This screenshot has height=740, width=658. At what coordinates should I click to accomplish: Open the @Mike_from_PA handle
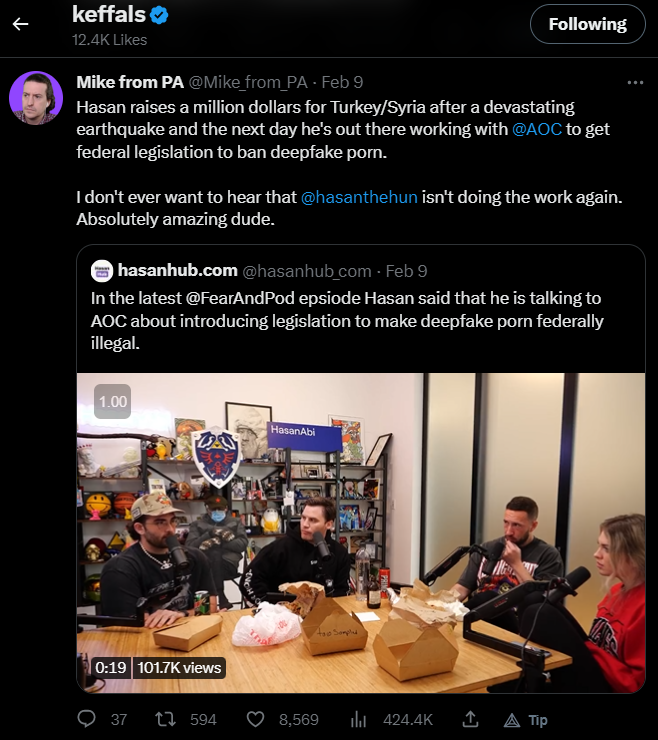248,83
